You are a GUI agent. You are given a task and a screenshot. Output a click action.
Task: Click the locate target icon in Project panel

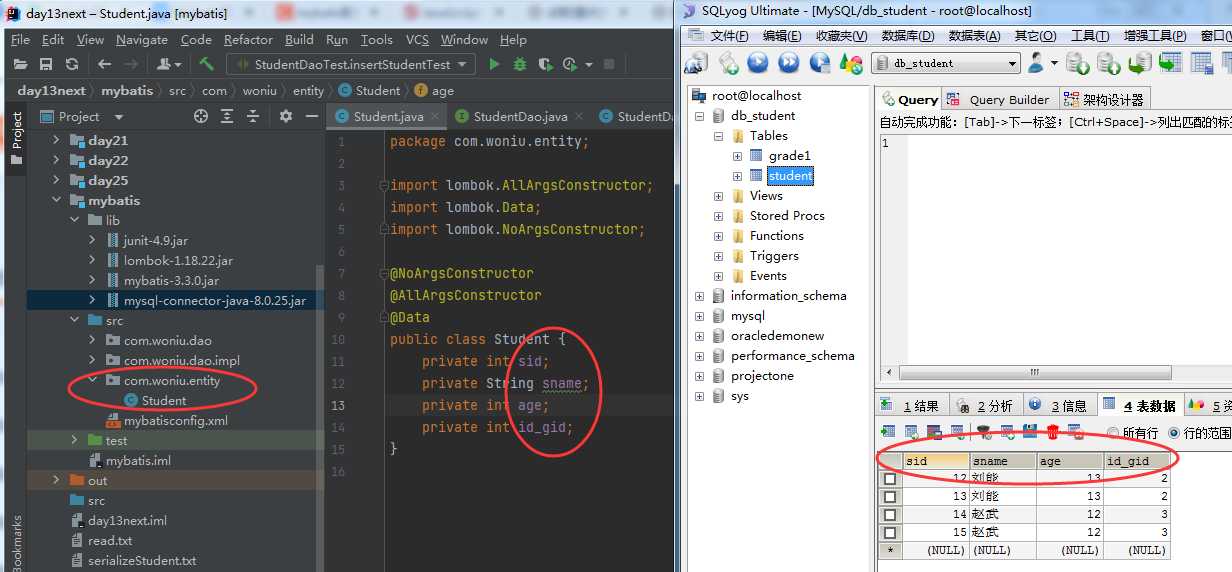point(200,116)
